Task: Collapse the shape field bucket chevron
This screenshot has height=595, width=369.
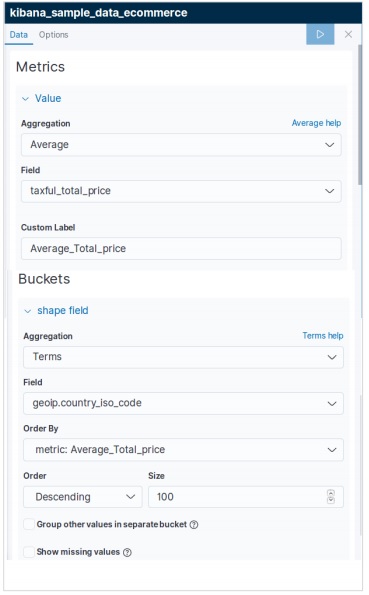Action: (27, 311)
